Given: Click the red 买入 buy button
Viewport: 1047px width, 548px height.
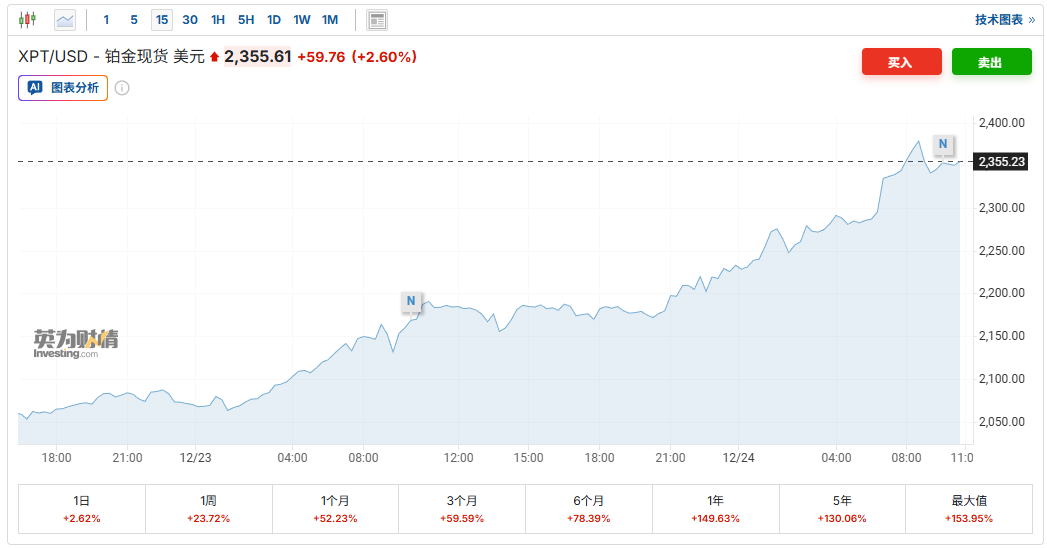Looking at the screenshot, I should (x=901, y=62).
